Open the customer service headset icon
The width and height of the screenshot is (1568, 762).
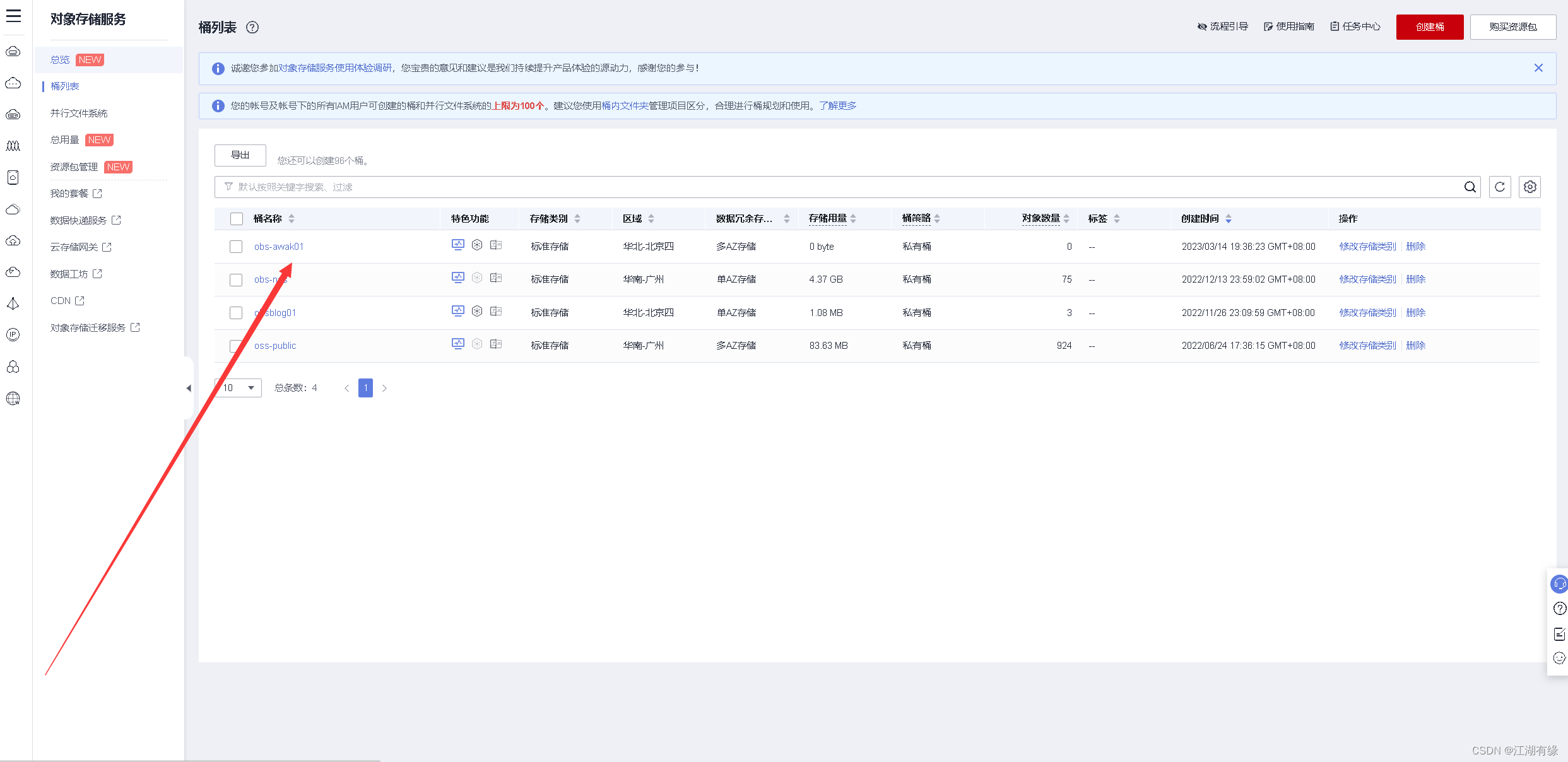tap(1559, 584)
